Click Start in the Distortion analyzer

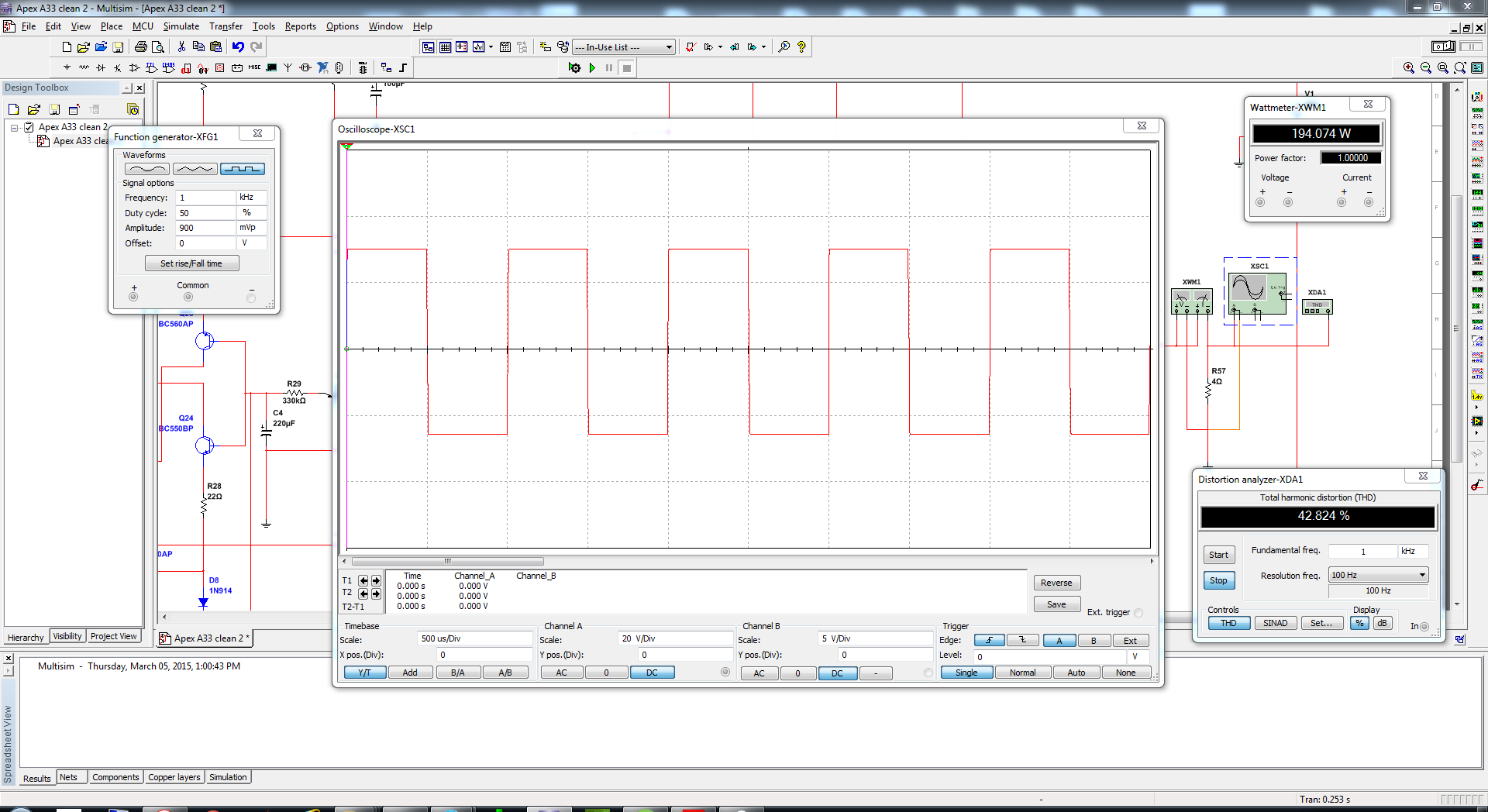click(1218, 555)
